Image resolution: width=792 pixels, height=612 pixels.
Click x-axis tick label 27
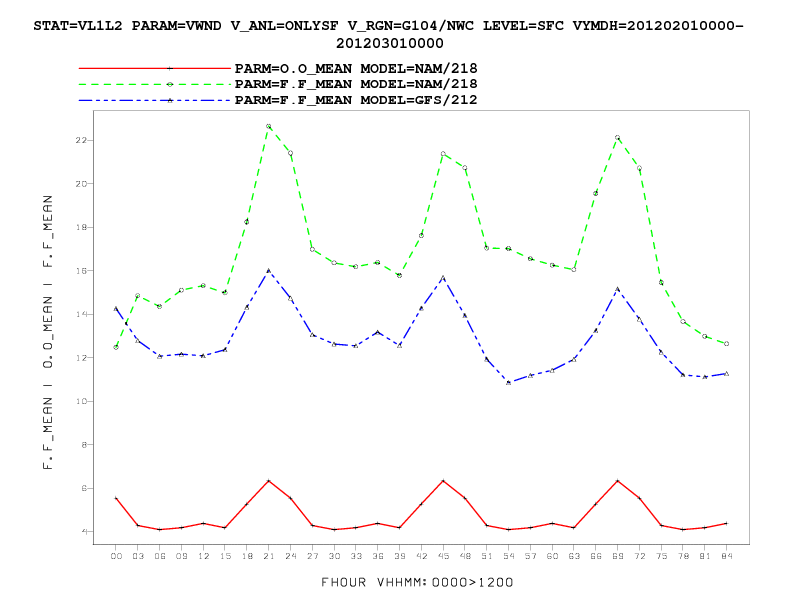(312, 556)
